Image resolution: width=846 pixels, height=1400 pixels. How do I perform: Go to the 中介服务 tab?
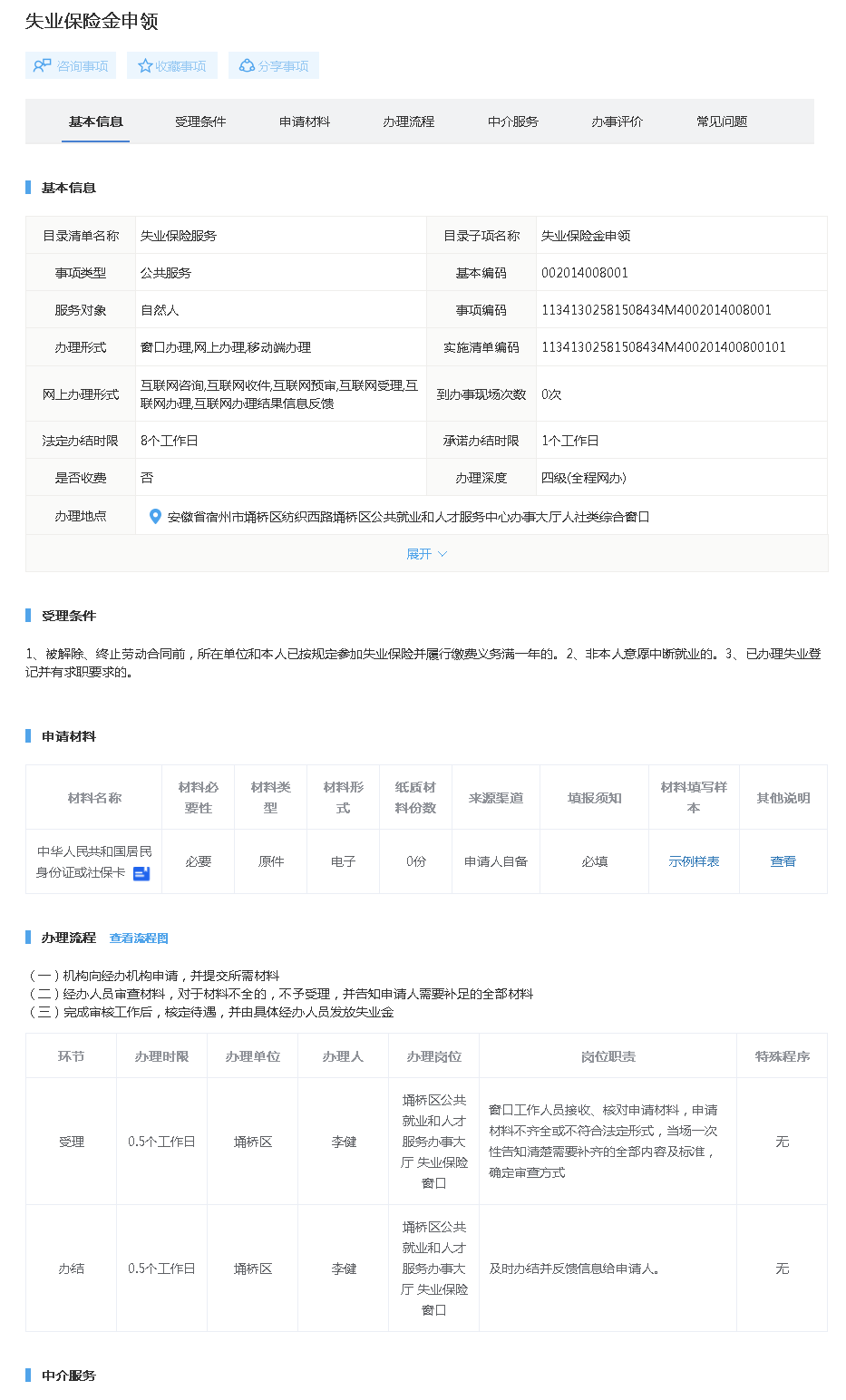pos(513,122)
